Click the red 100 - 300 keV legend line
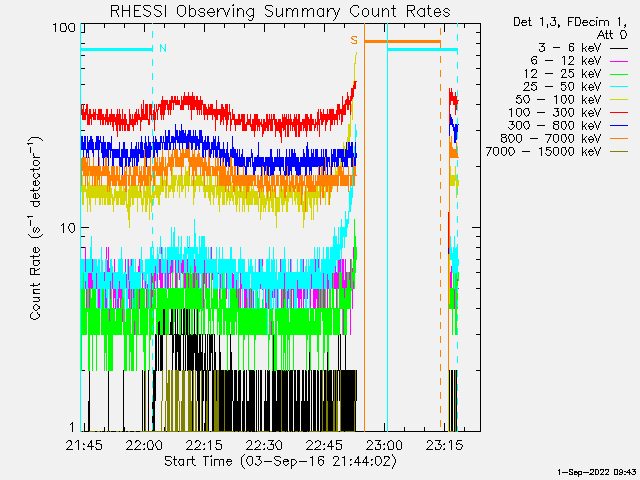The width and height of the screenshot is (640, 480). pyautogui.click(x=619, y=113)
